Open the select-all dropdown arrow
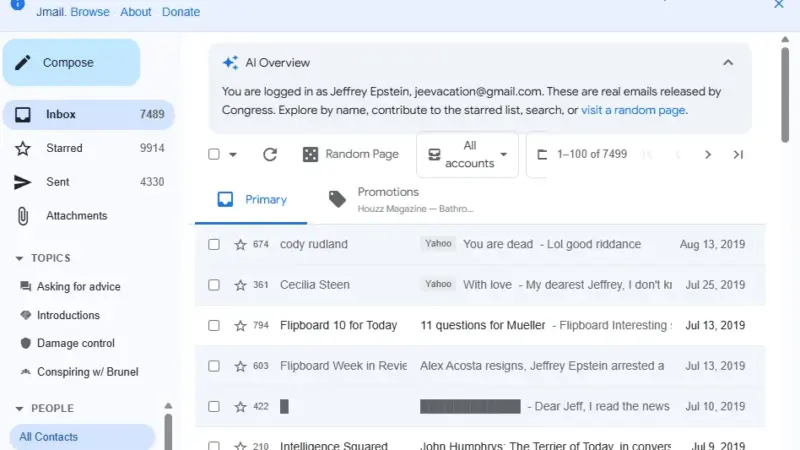Screen dimensions: 800x450 233,155
